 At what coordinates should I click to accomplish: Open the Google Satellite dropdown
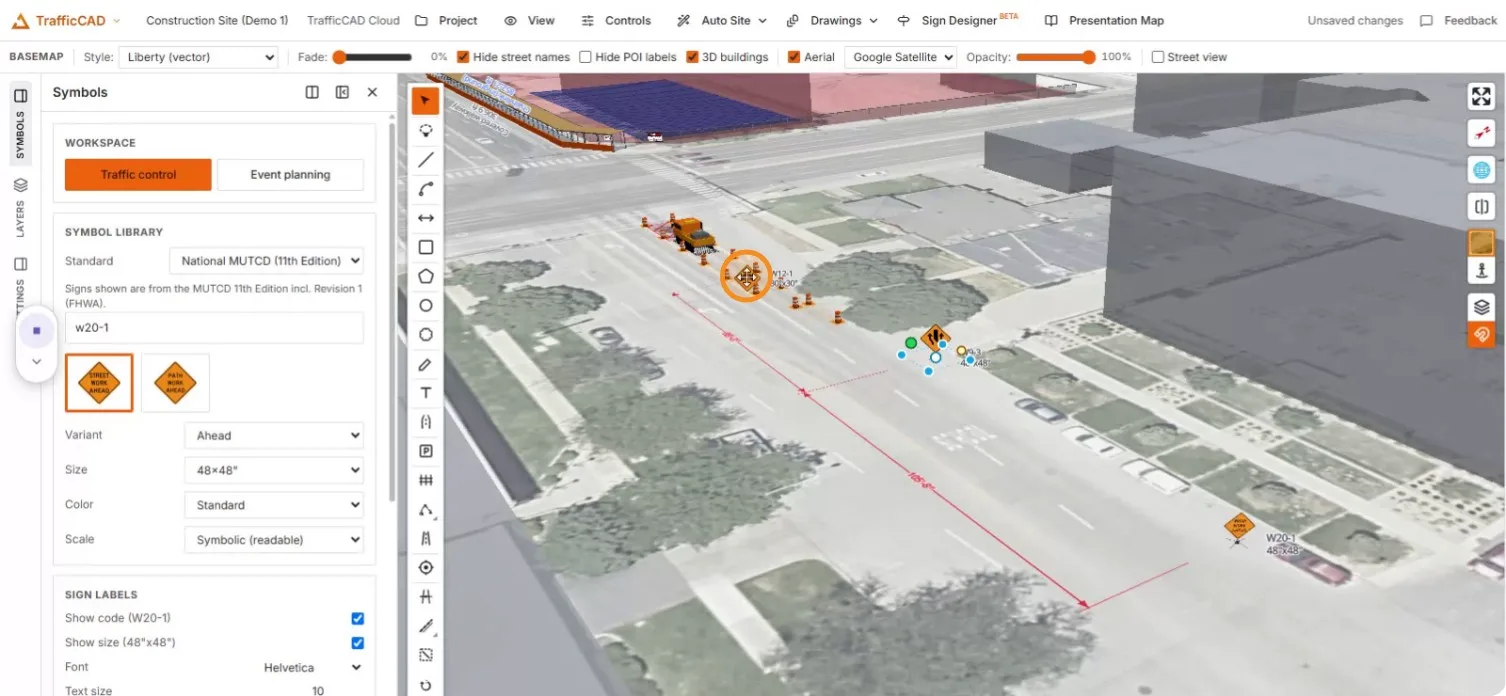tap(900, 57)
